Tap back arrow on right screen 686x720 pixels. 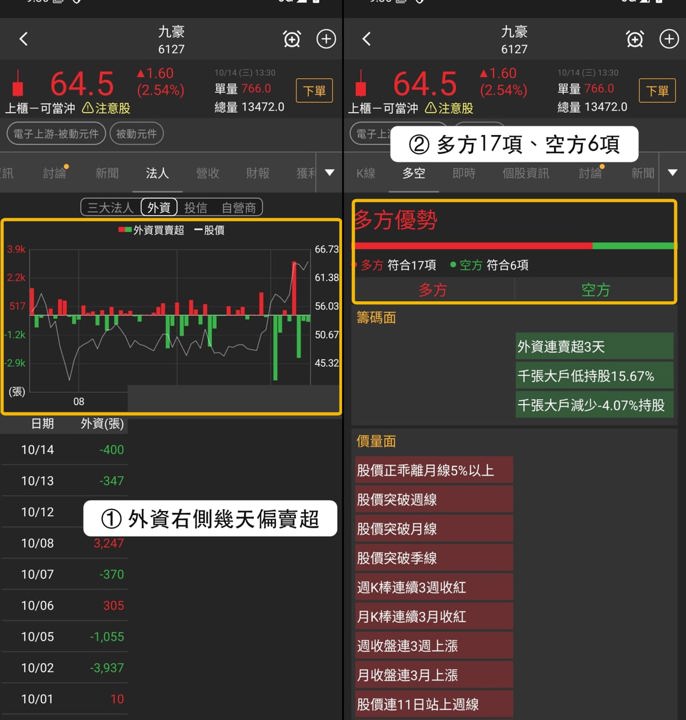[366, 39]
